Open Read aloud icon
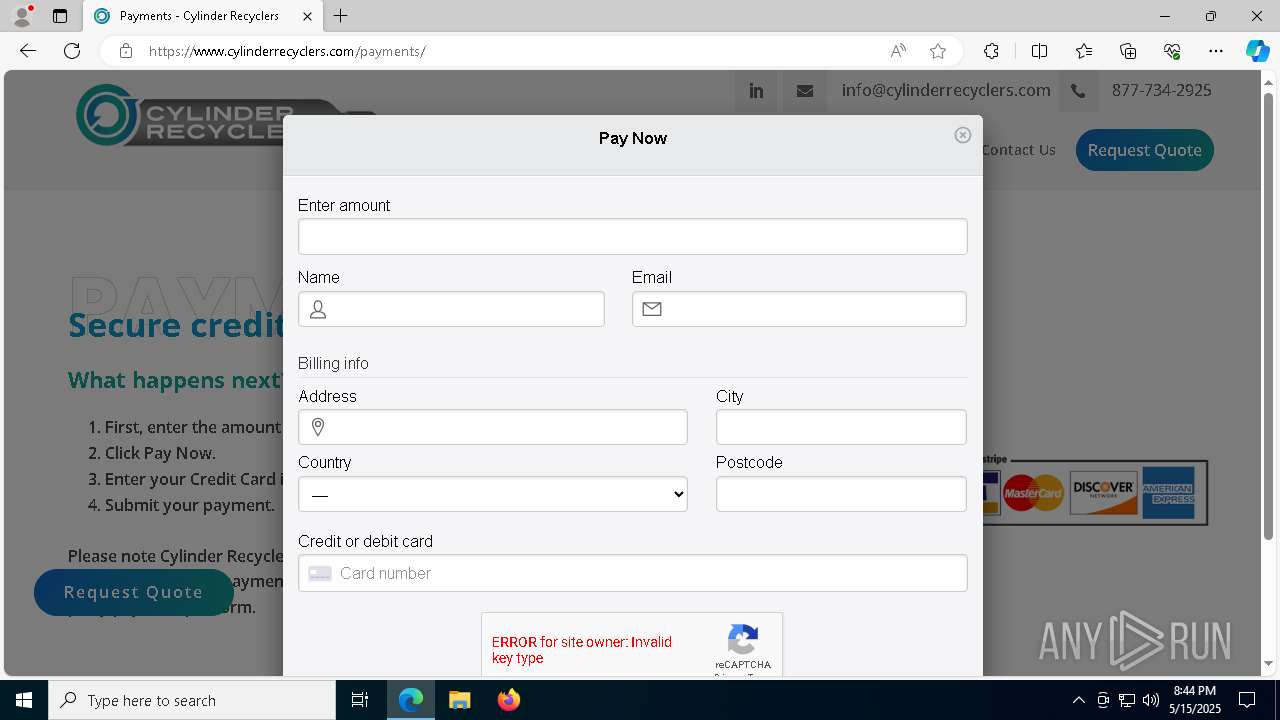1280x720 pixels. (x=898, y=51)
